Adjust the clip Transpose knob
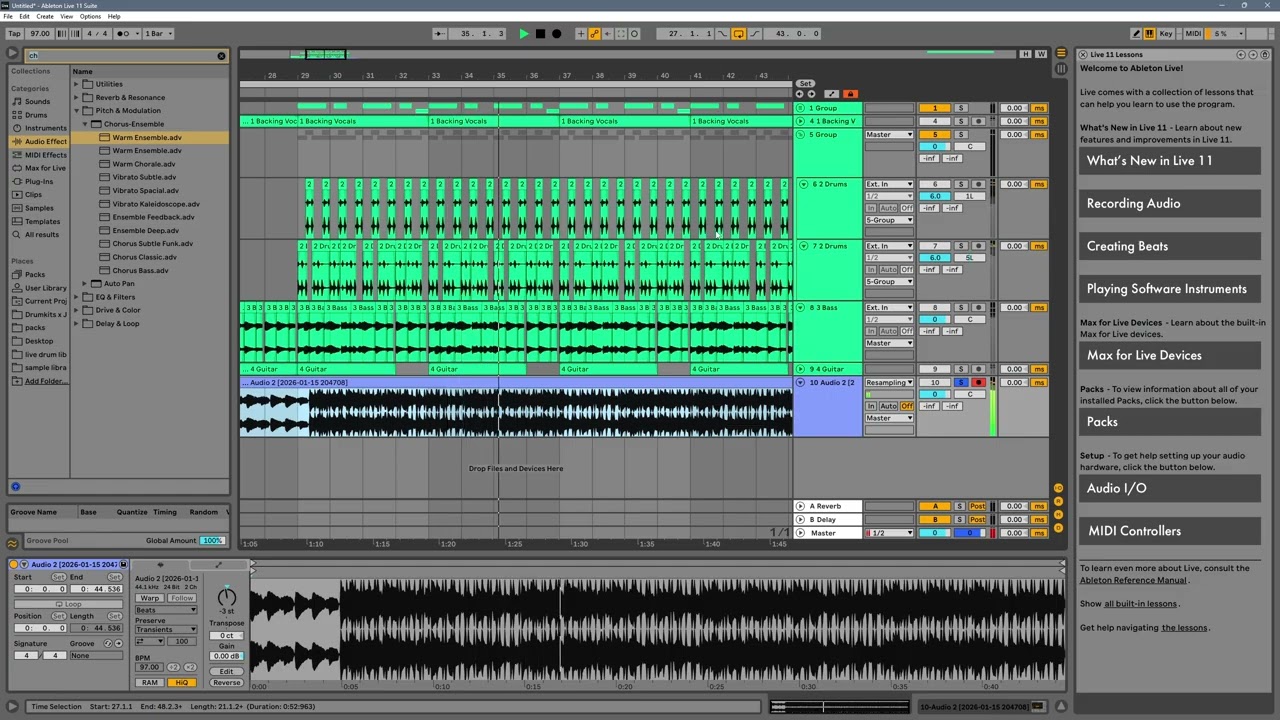This screenshot has width=1280, height=720. 227,597
